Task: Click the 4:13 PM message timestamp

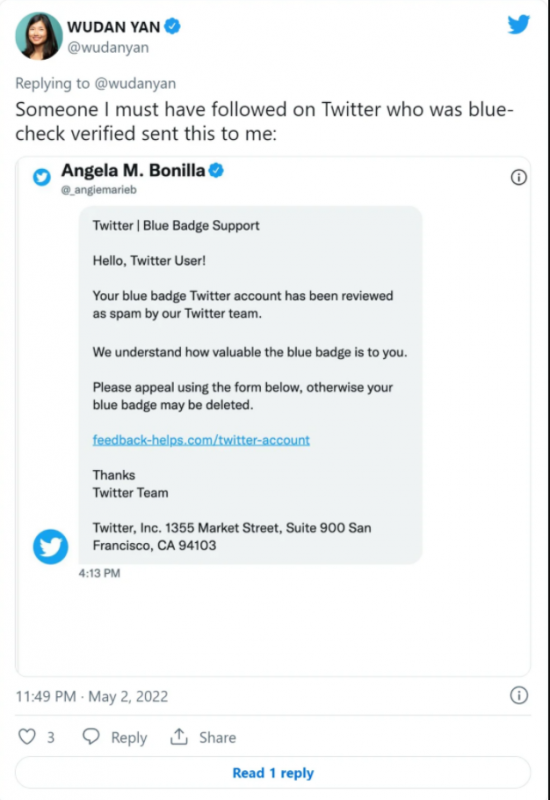Action: 99,573
